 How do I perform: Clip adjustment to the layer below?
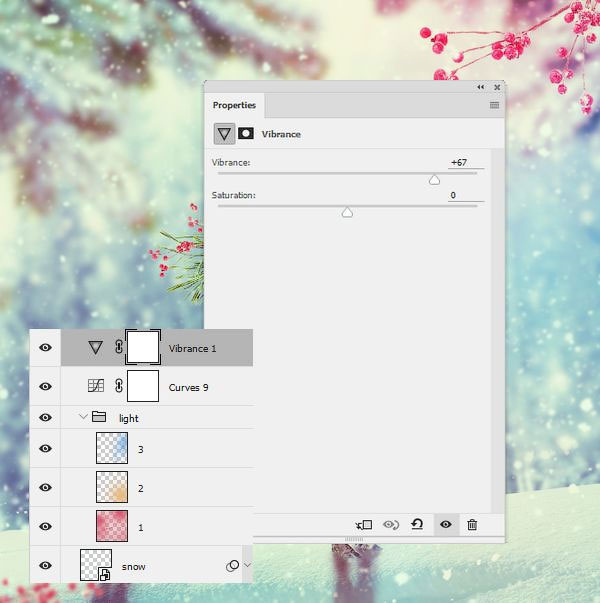pos(364,525)
